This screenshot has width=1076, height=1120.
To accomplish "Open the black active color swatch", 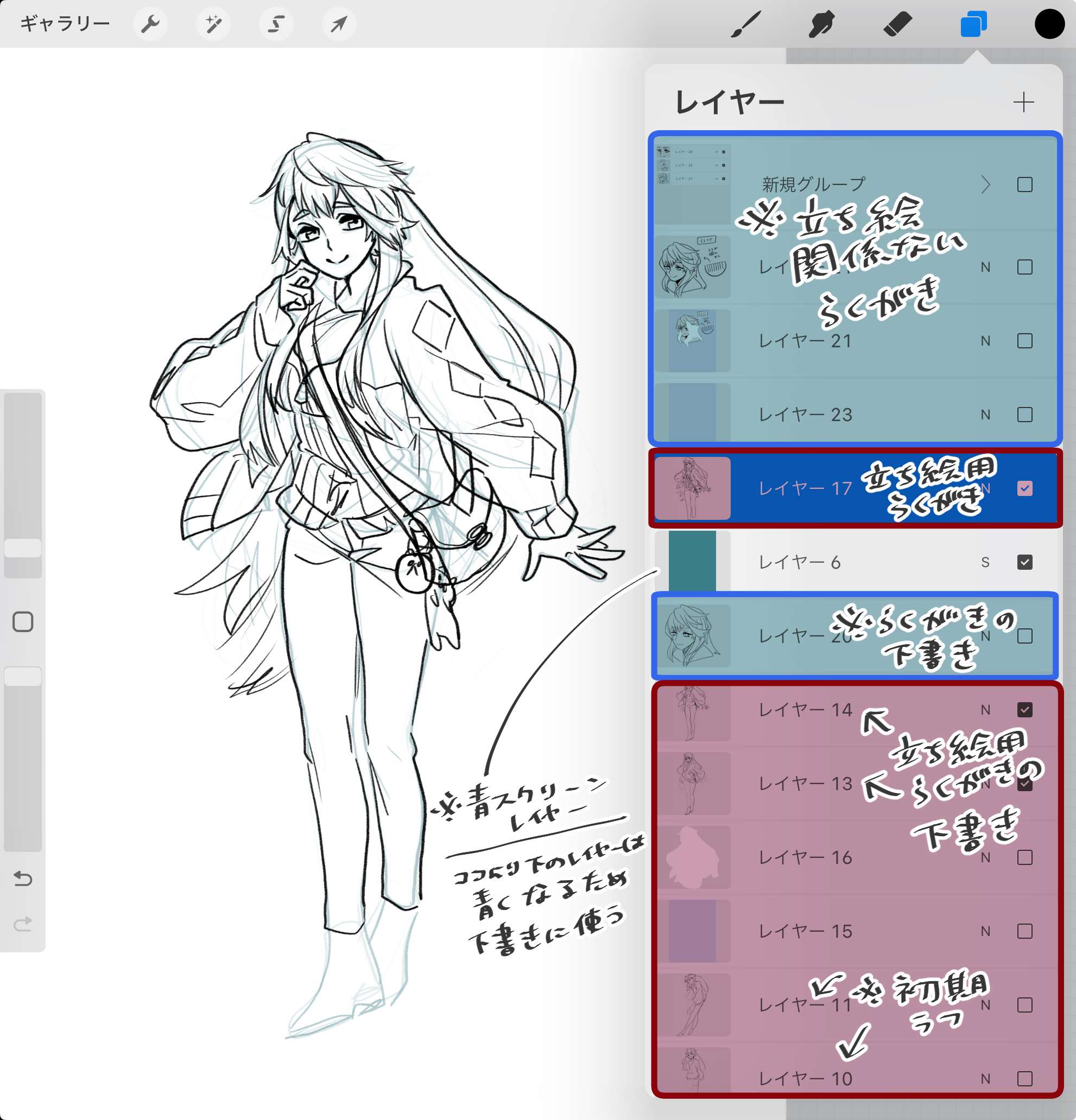I will 1049,24.
